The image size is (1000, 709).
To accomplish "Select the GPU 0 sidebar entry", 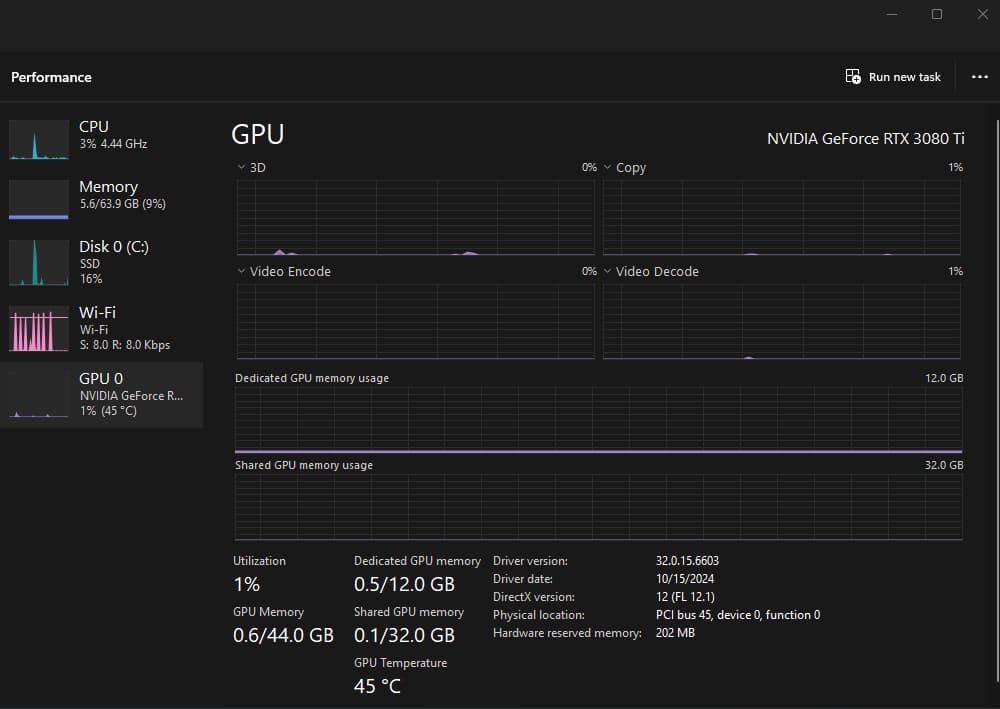I will tap(102, 395).
